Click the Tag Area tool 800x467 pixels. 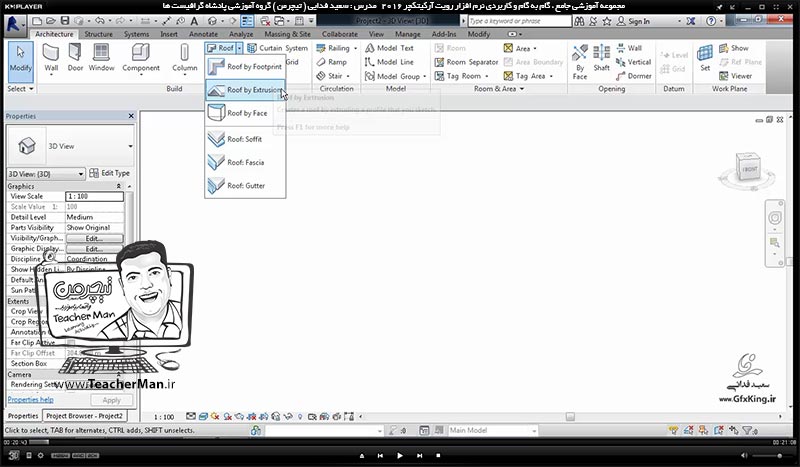point(524,76)
